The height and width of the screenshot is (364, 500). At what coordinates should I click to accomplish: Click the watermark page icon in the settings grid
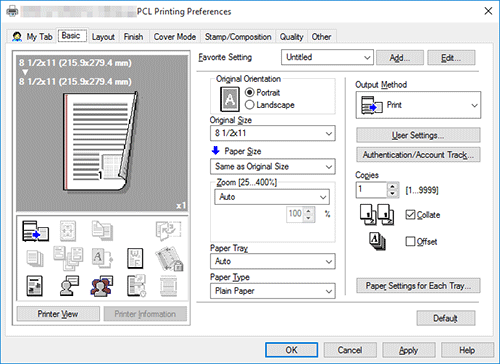click(x=135, y=258)
